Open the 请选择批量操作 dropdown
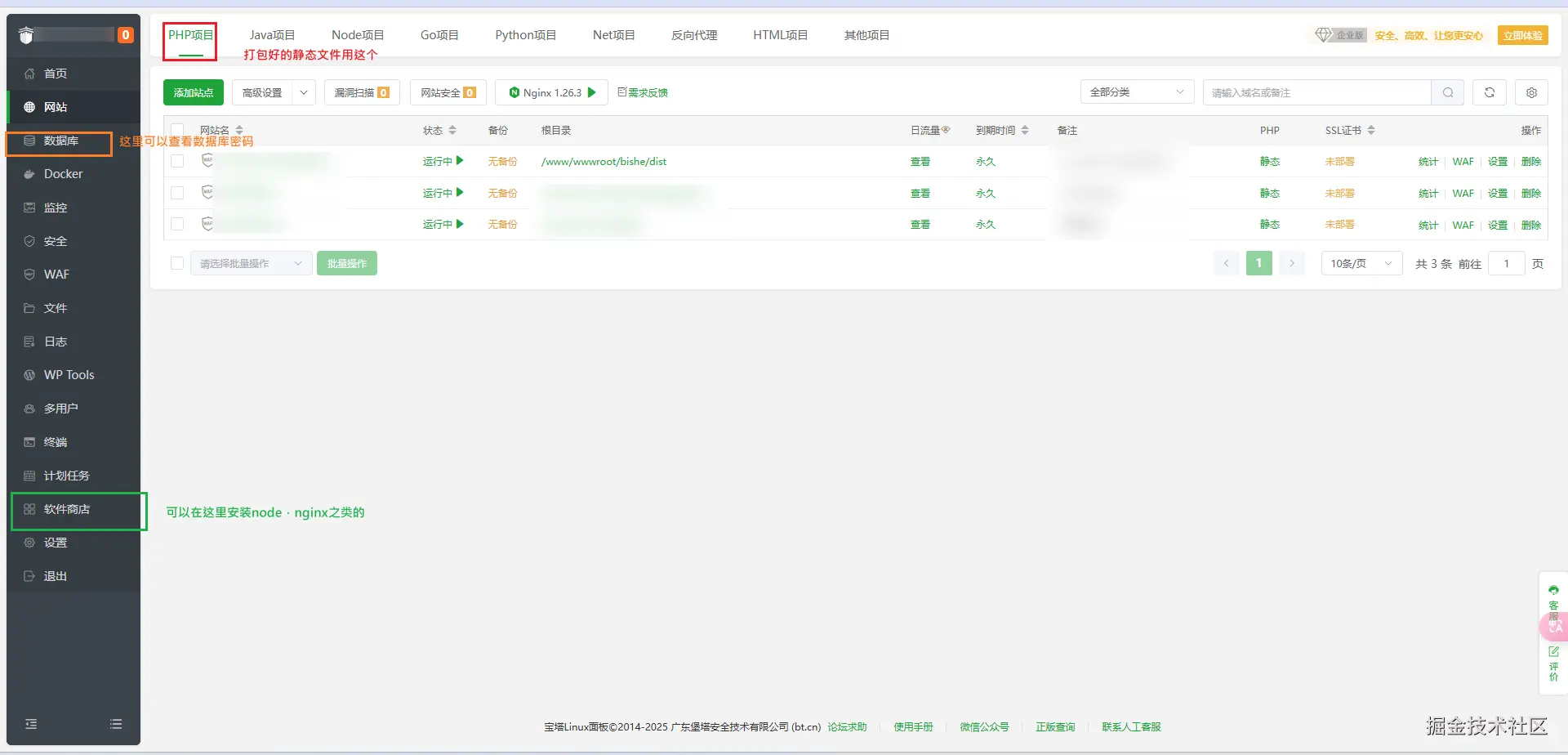Viewport: 1568px width, 755px height. click(x=252, y=263)
